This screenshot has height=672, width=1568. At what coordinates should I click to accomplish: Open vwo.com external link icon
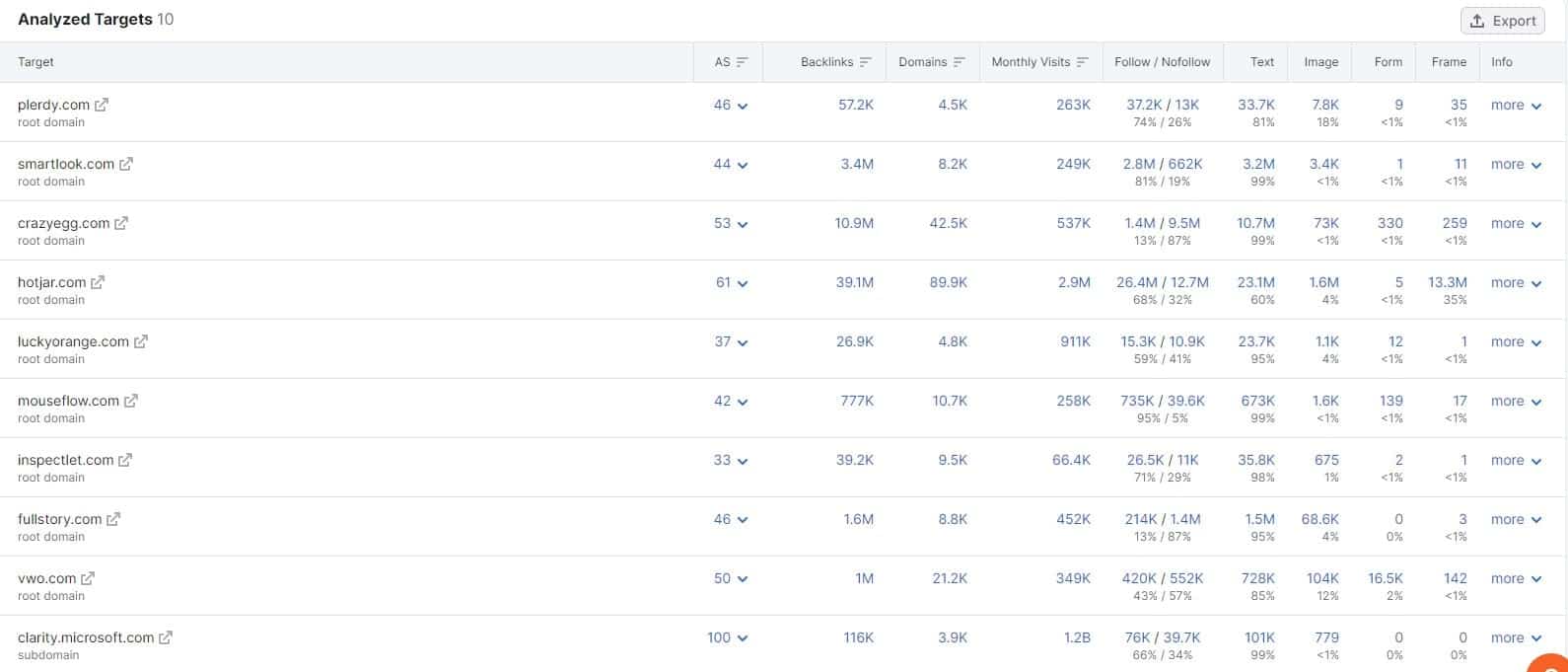[88, 578]
